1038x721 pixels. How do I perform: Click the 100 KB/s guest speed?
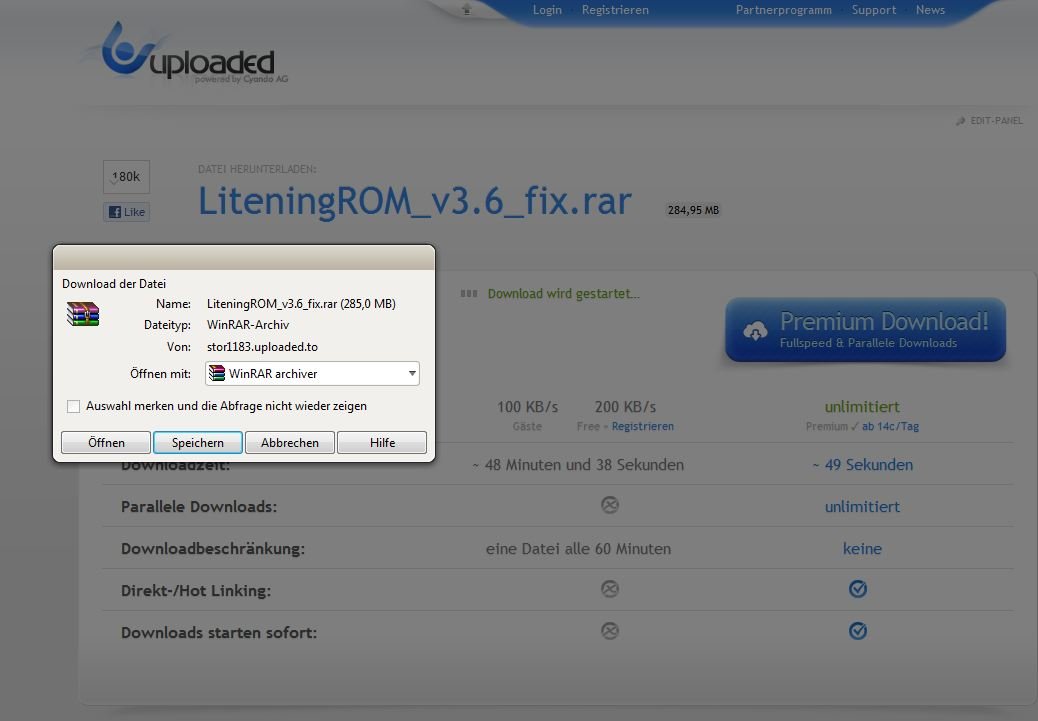tap(528, 407)
